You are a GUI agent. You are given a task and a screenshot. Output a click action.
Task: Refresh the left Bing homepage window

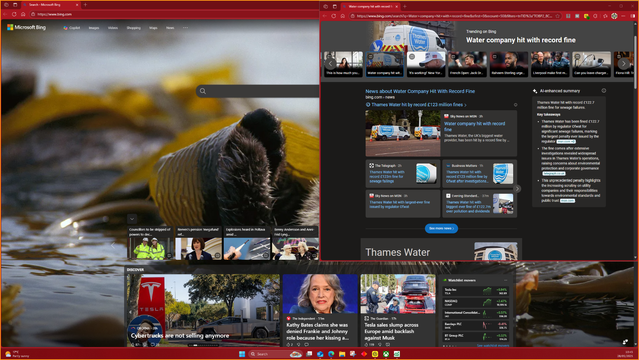coord(14,14)
